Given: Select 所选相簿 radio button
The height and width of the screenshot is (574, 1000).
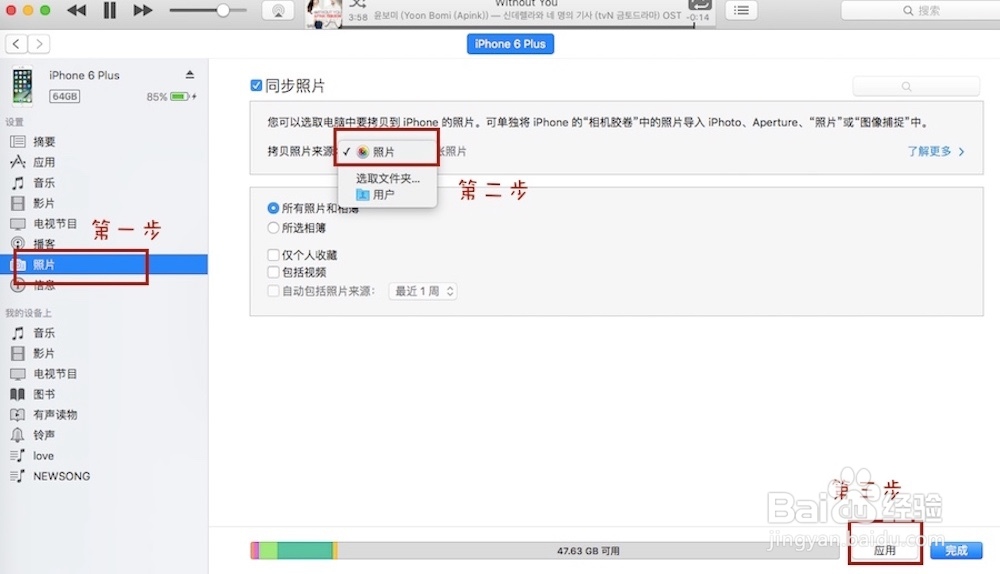Looking at the screenshot, I should pyautogui.click(x=273, y=228).
